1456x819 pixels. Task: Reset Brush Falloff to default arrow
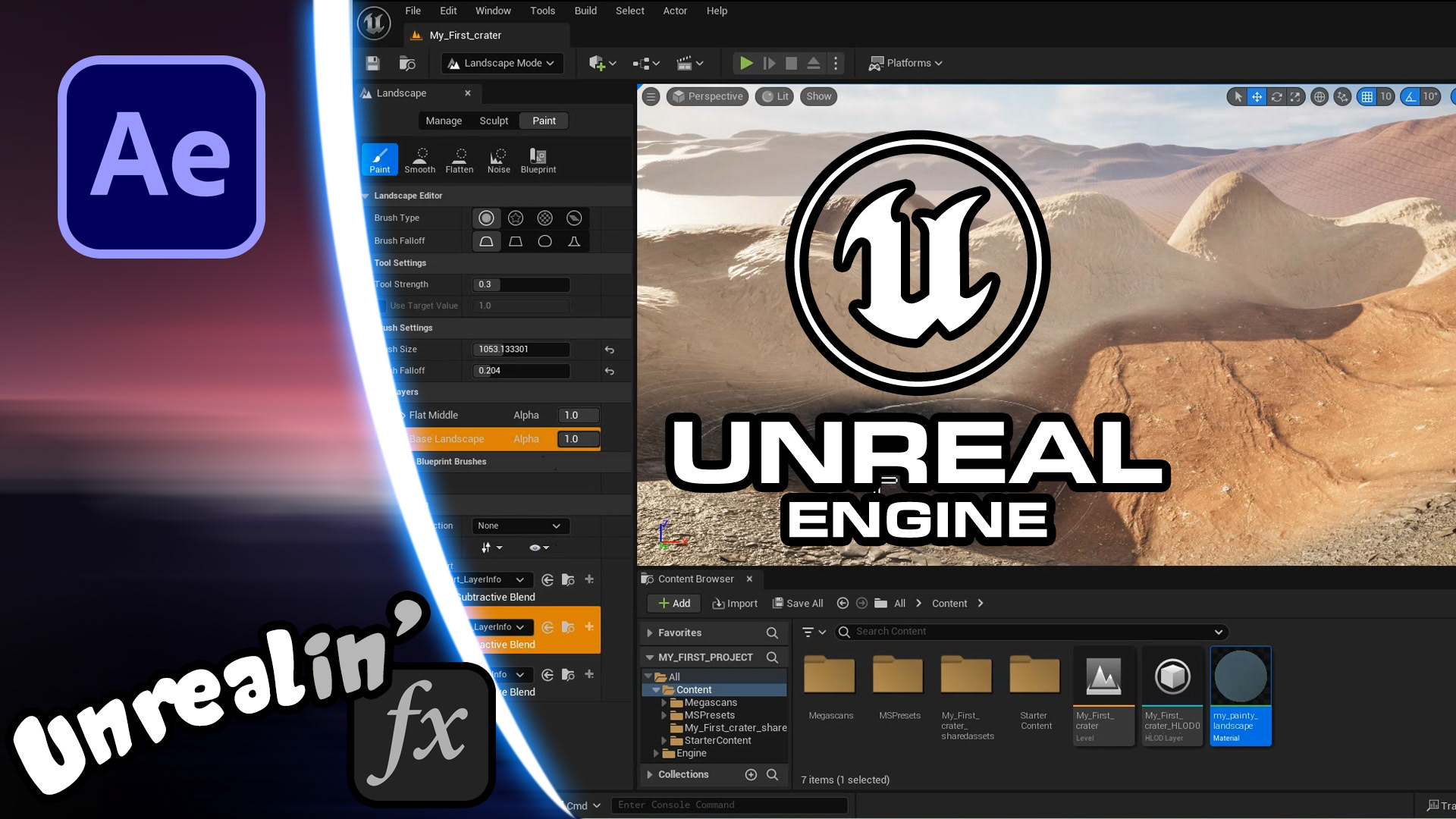609,371
